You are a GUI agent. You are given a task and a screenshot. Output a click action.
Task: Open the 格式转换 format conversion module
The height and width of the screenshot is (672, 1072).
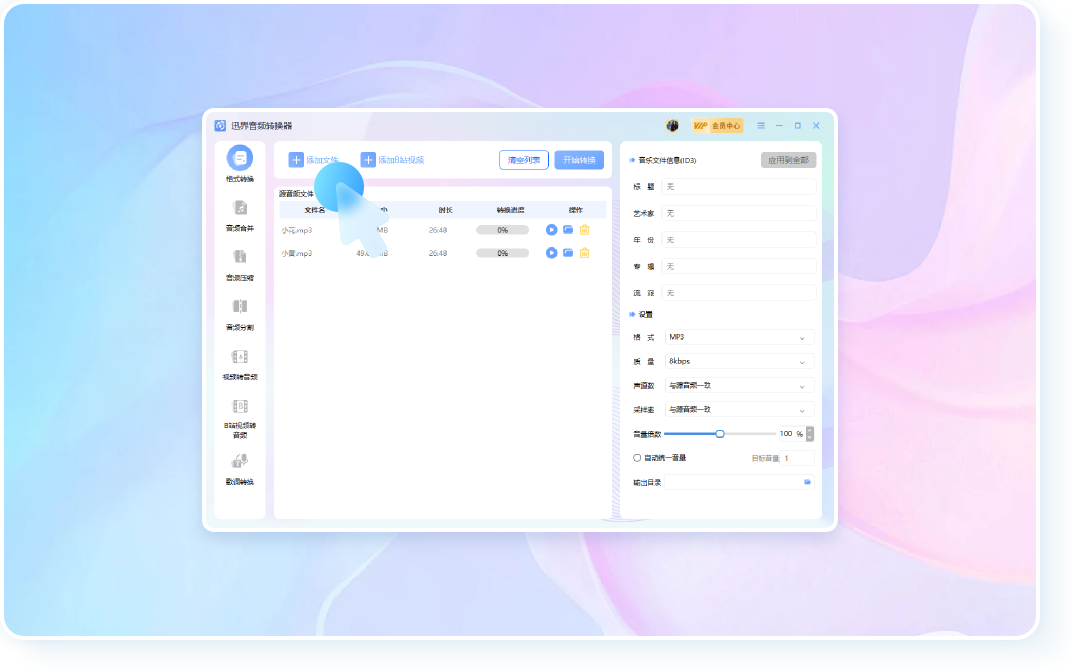tap(239, 164)
